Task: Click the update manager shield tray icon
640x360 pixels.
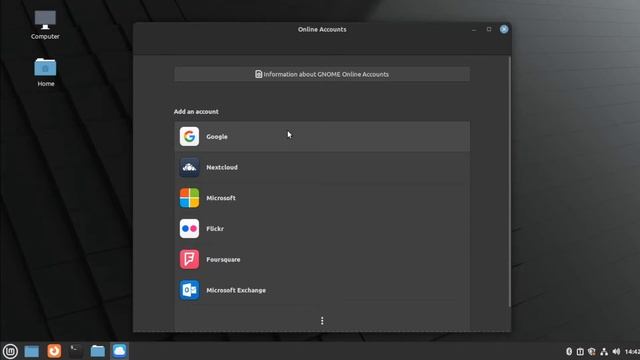Action: (591, 351)
